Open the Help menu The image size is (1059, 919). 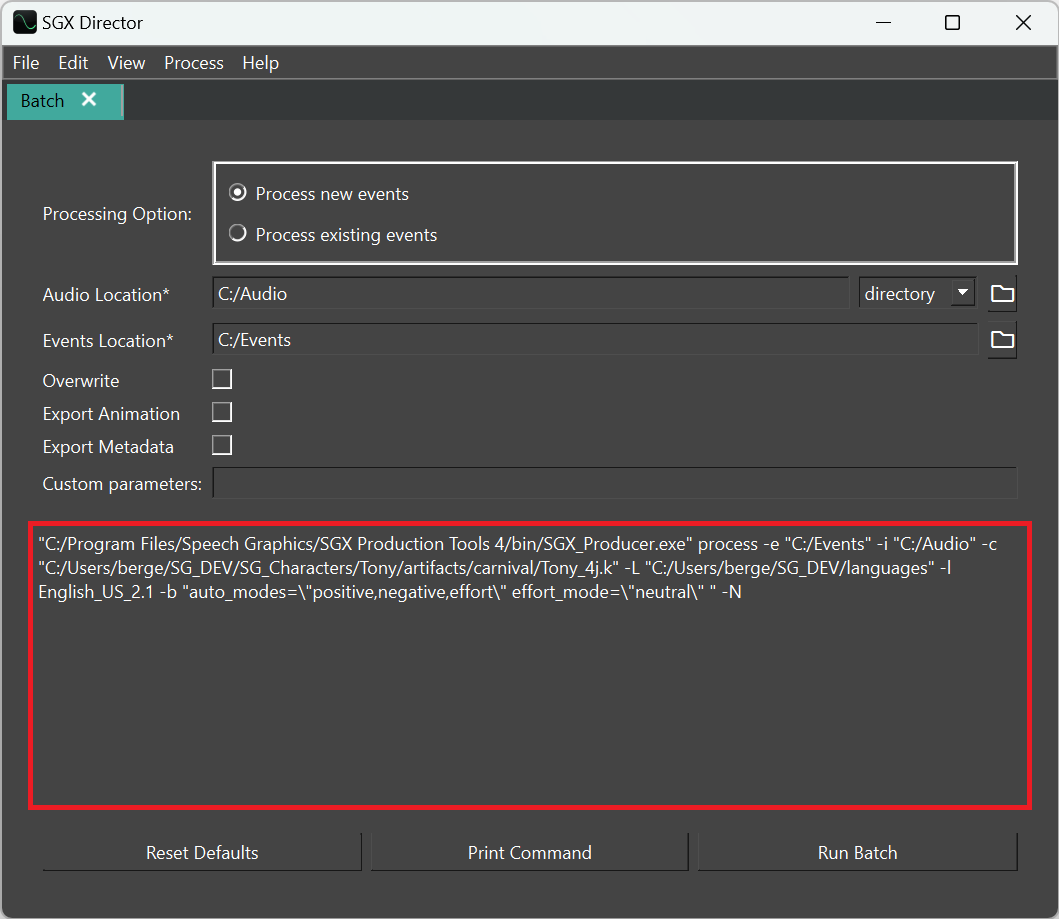click(260, 62)
